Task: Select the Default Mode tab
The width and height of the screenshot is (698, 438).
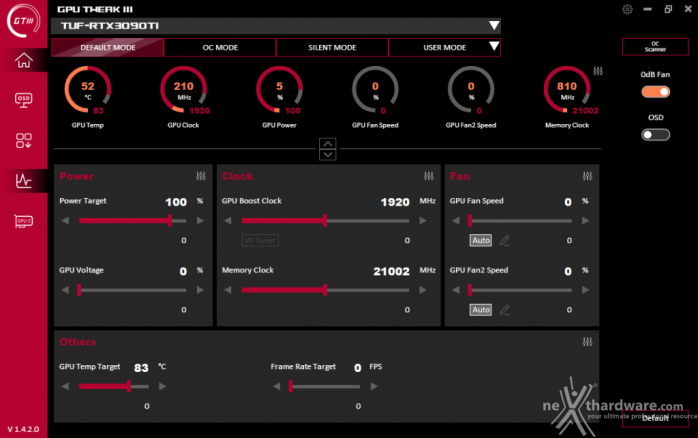Action: (x=108, y=47)
